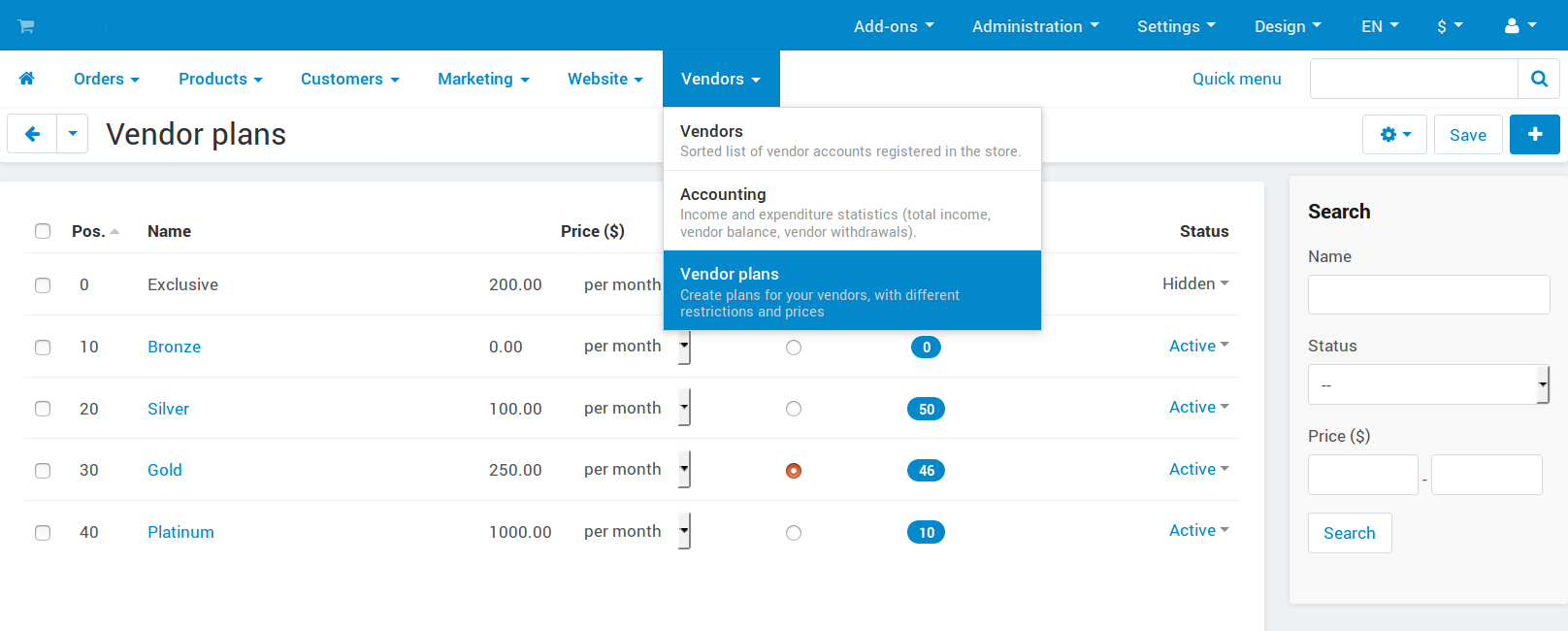
Task: Collapse the Vendors menu tab
Action: click(721, 79)
